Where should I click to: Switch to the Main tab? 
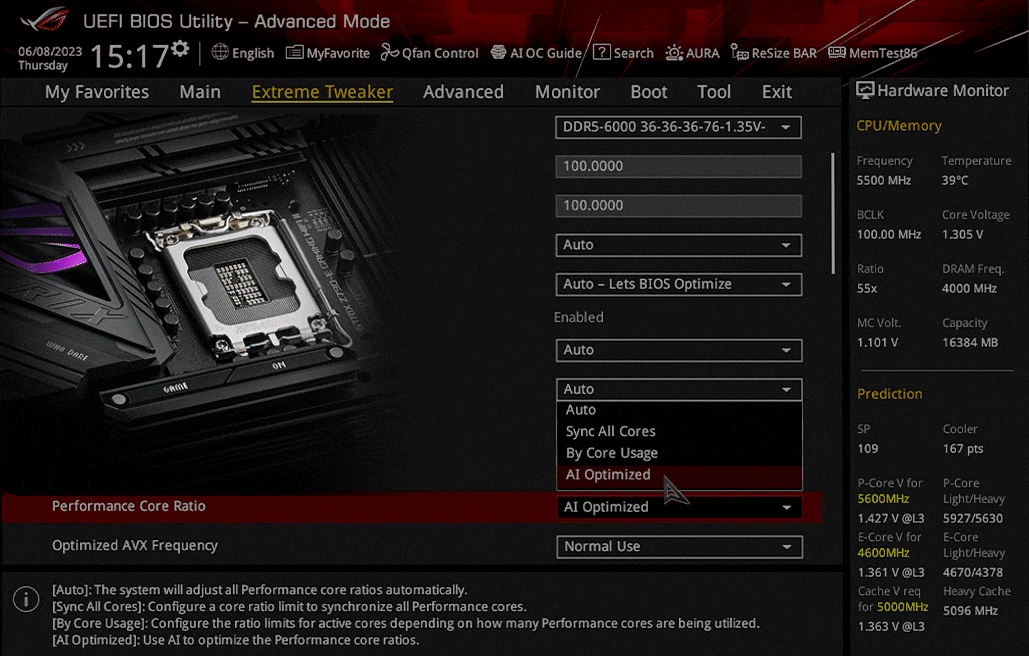(200, 92)
